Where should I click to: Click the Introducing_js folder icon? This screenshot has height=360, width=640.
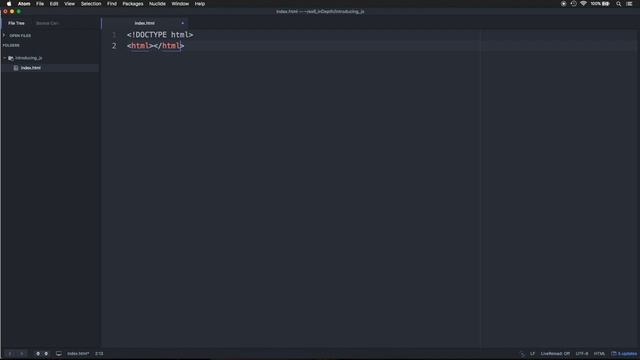click(x=11, y=58)
